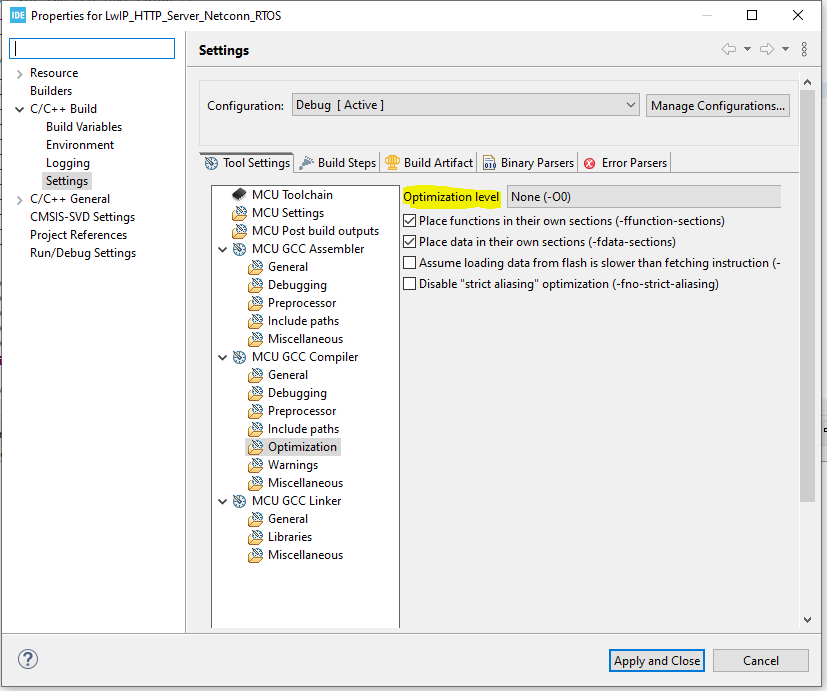This screenshot has width=827, height=691.
Task: Click the scrollbar up arrow
Action: pyautogui.click(x=807, y=82)
